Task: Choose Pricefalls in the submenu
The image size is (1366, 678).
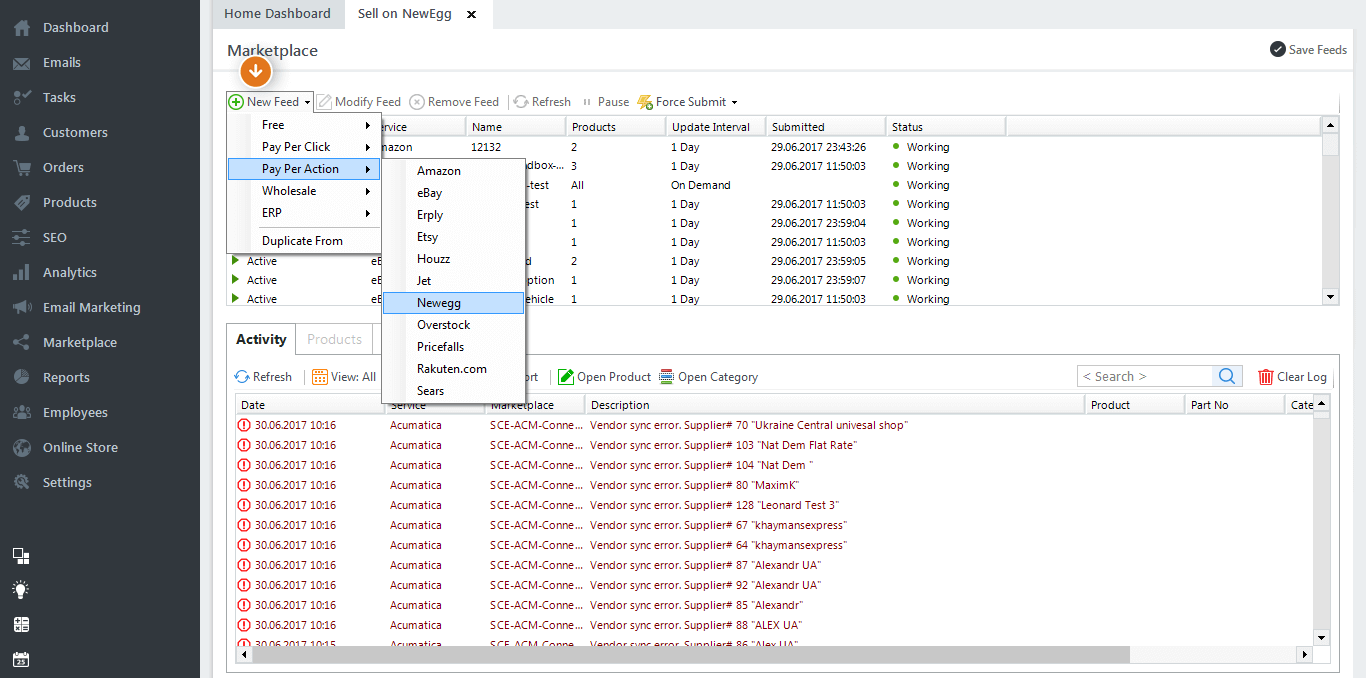Action: coord(454,347)
